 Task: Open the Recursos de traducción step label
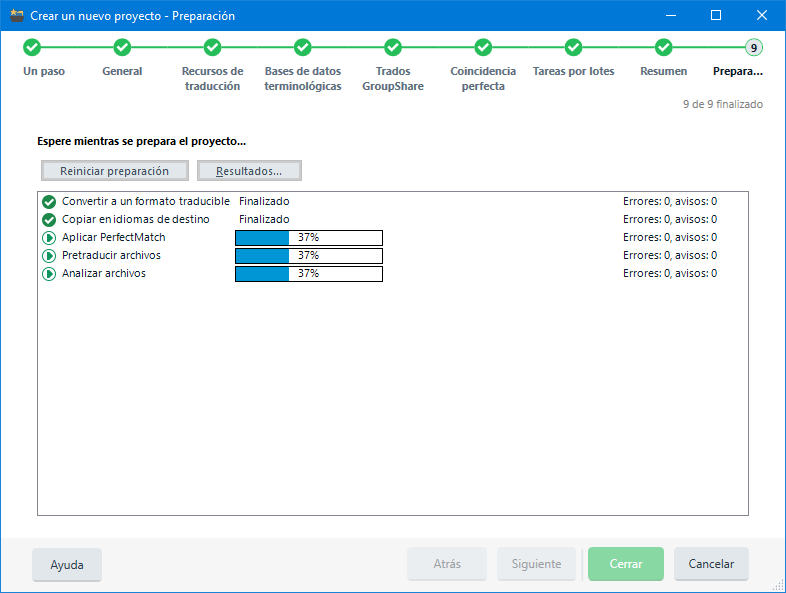(213, 79)
